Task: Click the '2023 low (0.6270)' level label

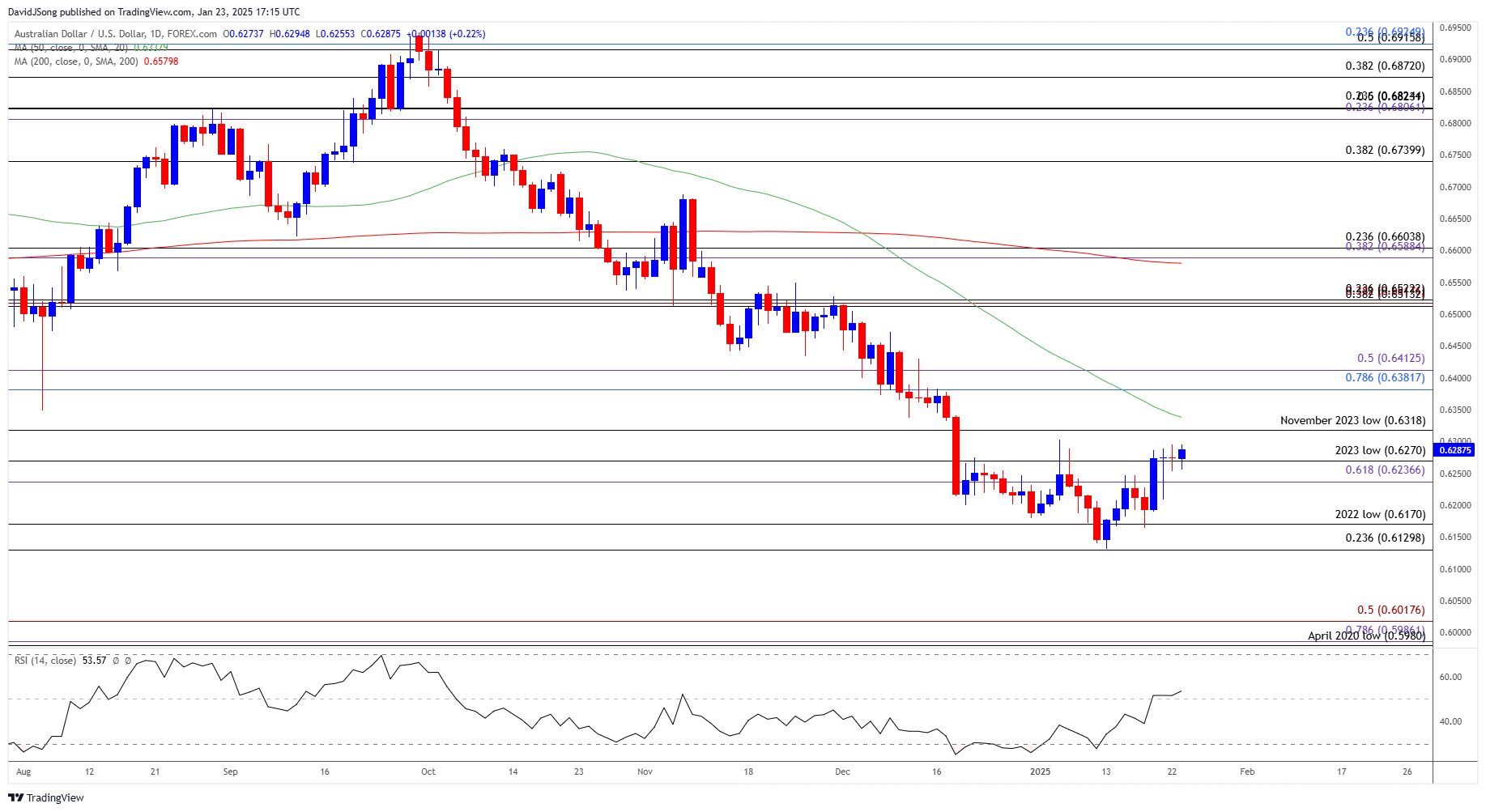Action: click(1379, 450)
